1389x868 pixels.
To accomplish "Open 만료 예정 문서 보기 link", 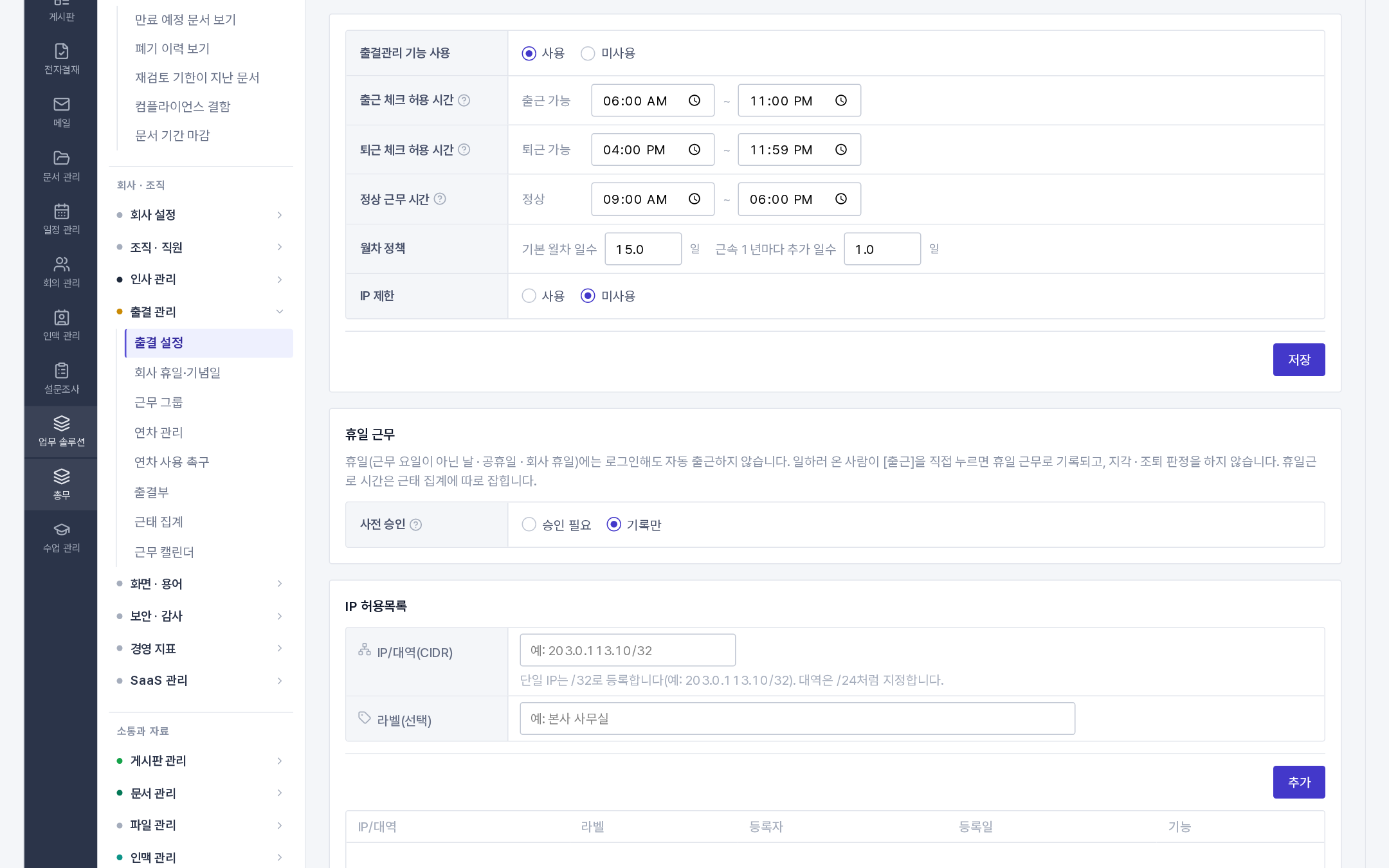I will point(185,20).
